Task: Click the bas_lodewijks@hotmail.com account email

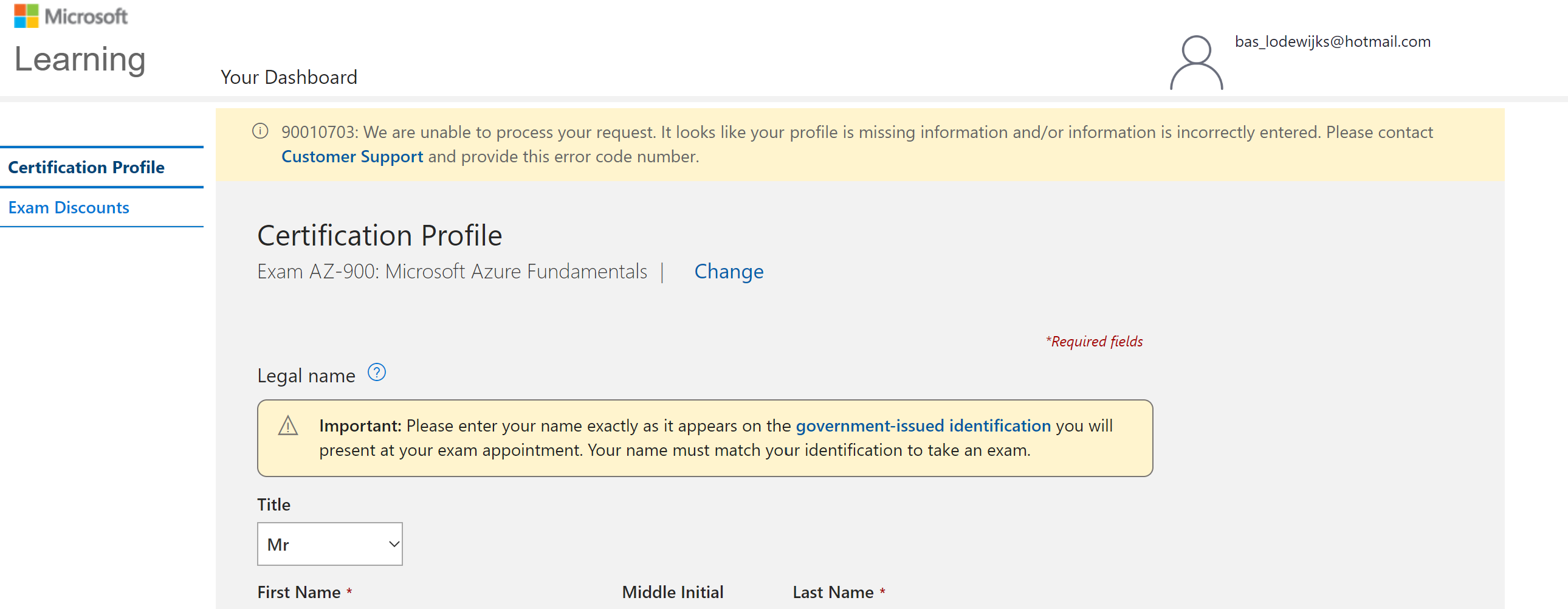Action: (x=1332, y=41)
